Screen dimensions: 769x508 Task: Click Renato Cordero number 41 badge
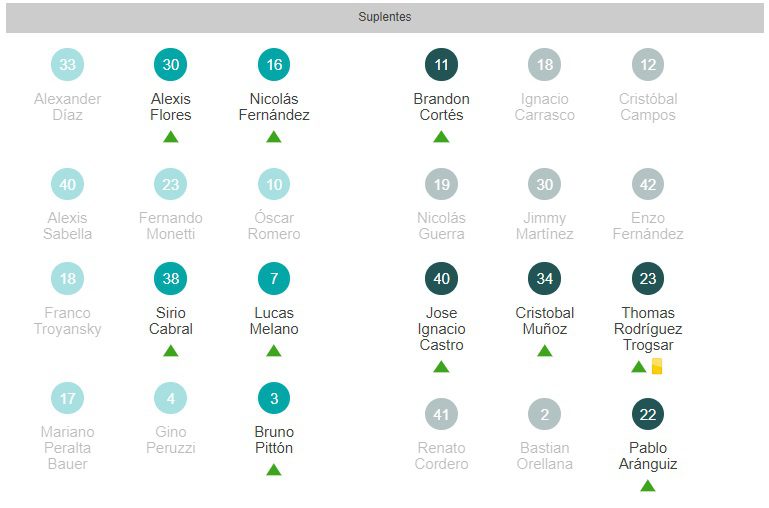tap(441, 414)
